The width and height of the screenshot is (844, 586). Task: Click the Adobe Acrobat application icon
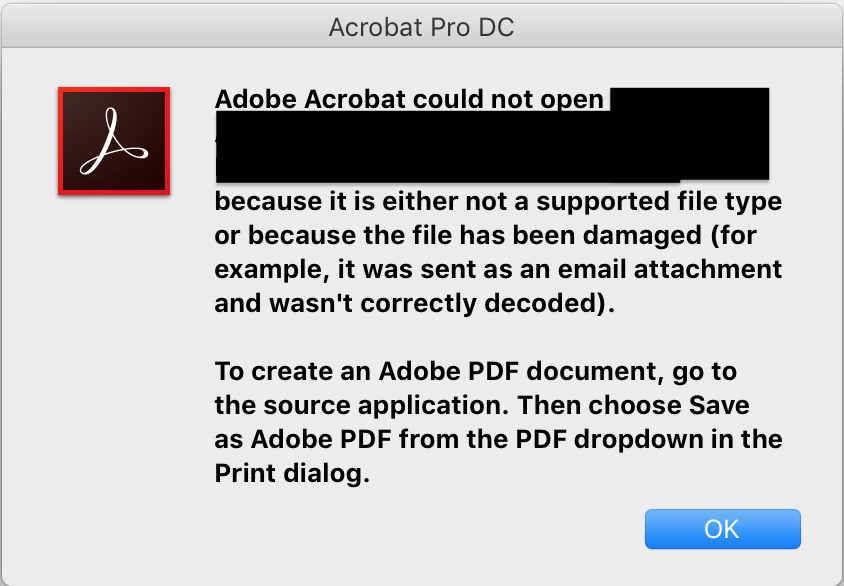[114, 141]
